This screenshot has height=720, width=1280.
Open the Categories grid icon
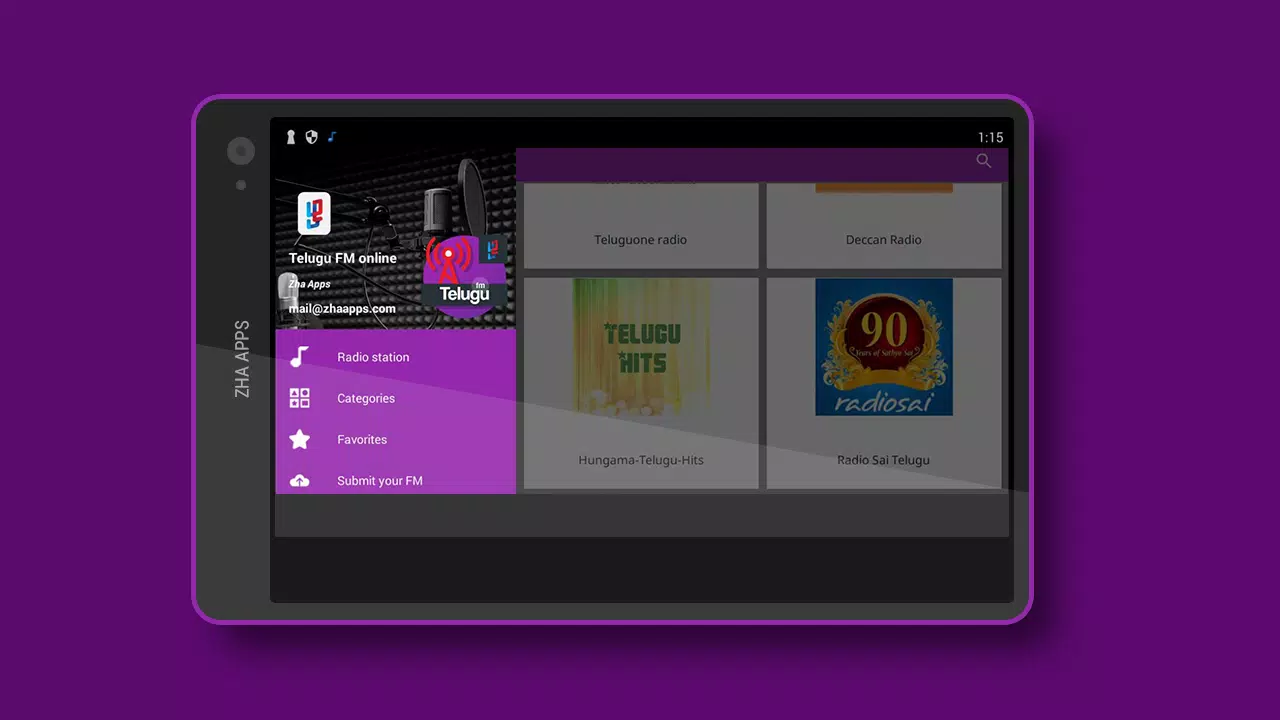click(299, 398)
